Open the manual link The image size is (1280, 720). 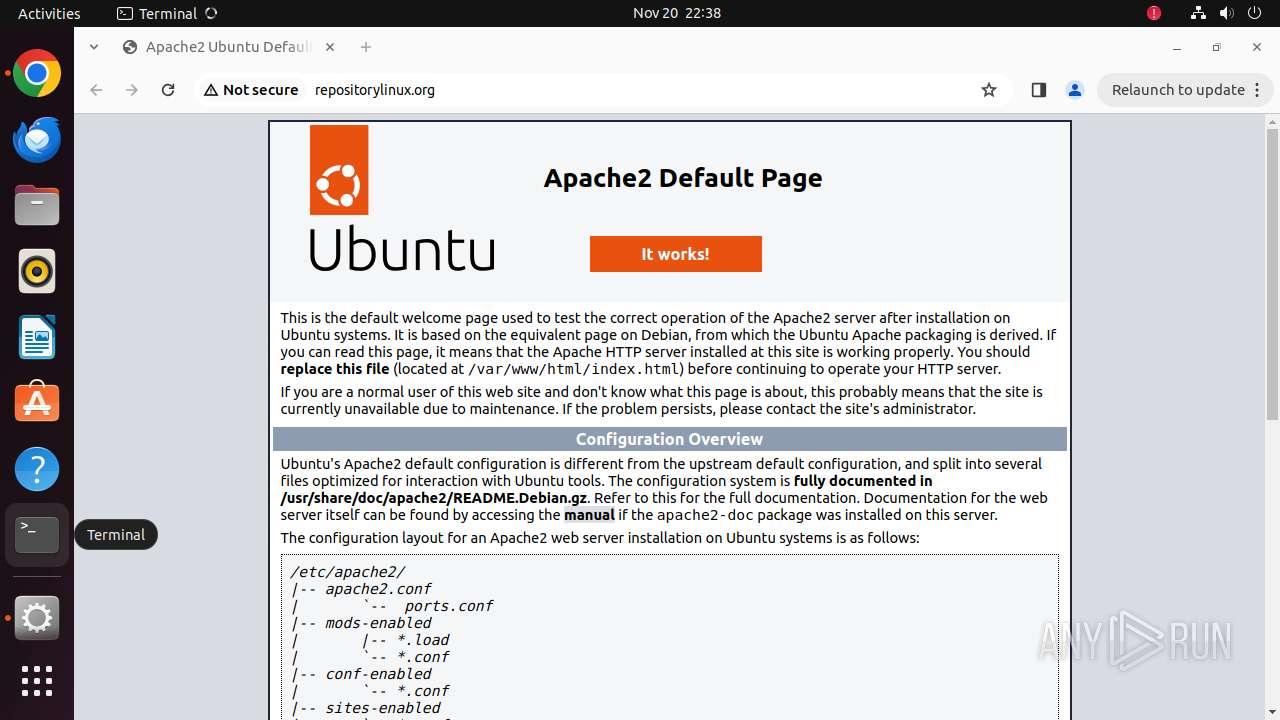589,515
